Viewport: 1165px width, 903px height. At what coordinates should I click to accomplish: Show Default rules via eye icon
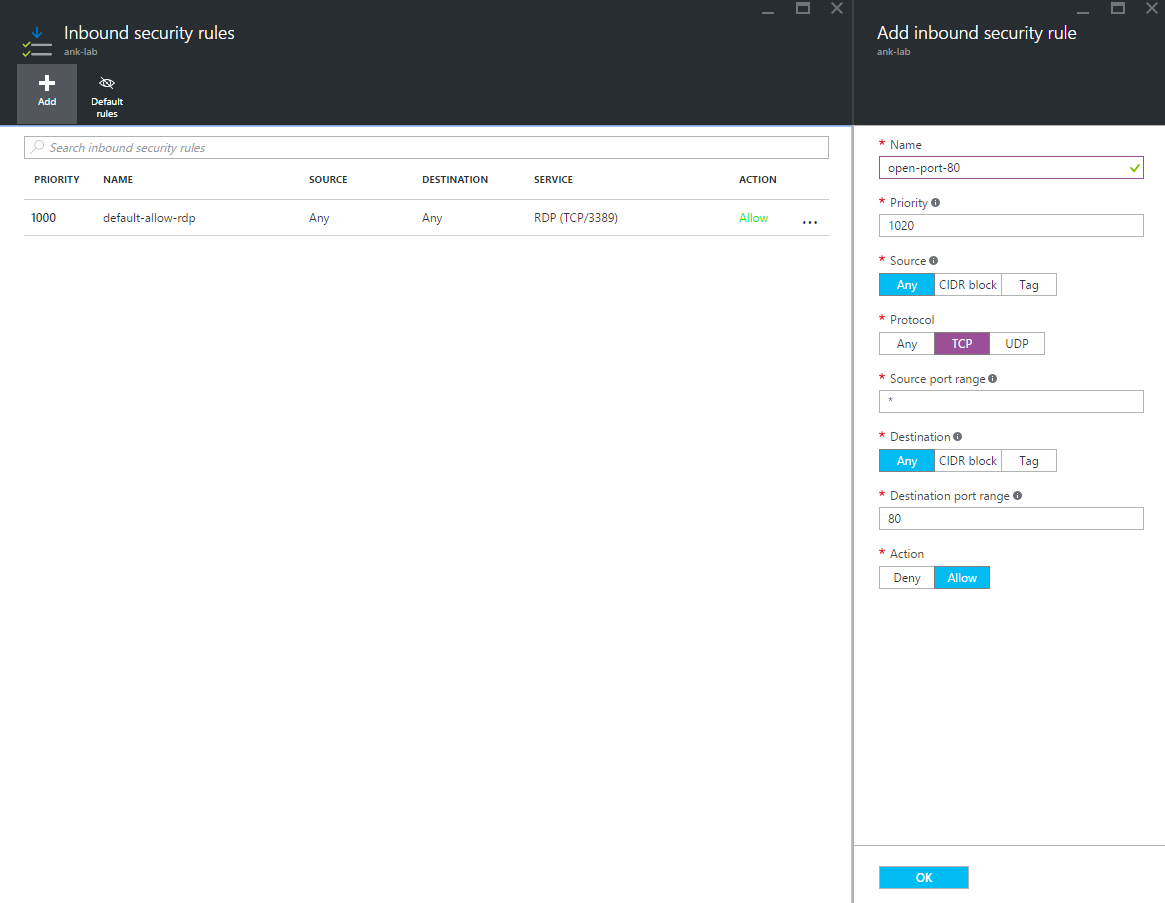107,82
